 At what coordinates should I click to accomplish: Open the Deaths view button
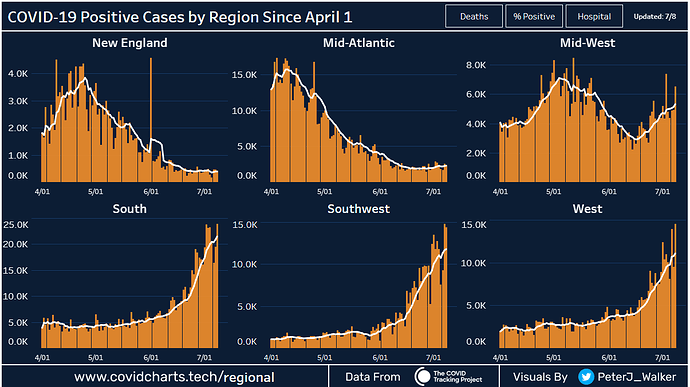[x=474, y=16]
